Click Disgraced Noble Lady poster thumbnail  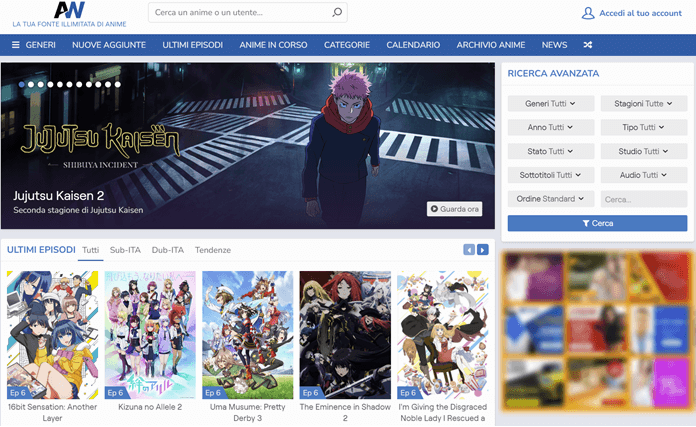(x=443, y=335)
